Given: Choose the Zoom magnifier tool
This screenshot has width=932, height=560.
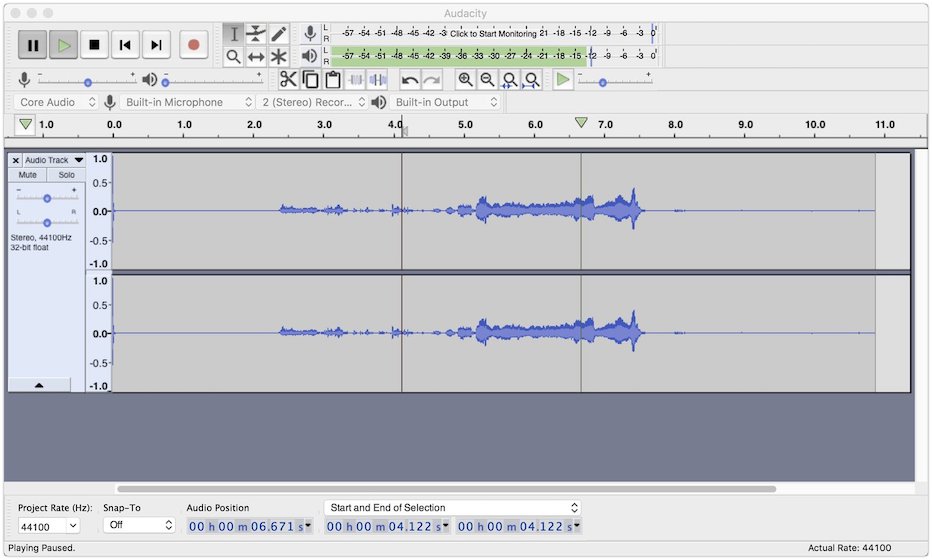Looking at the screenshot, I should [x=233, y=57].
